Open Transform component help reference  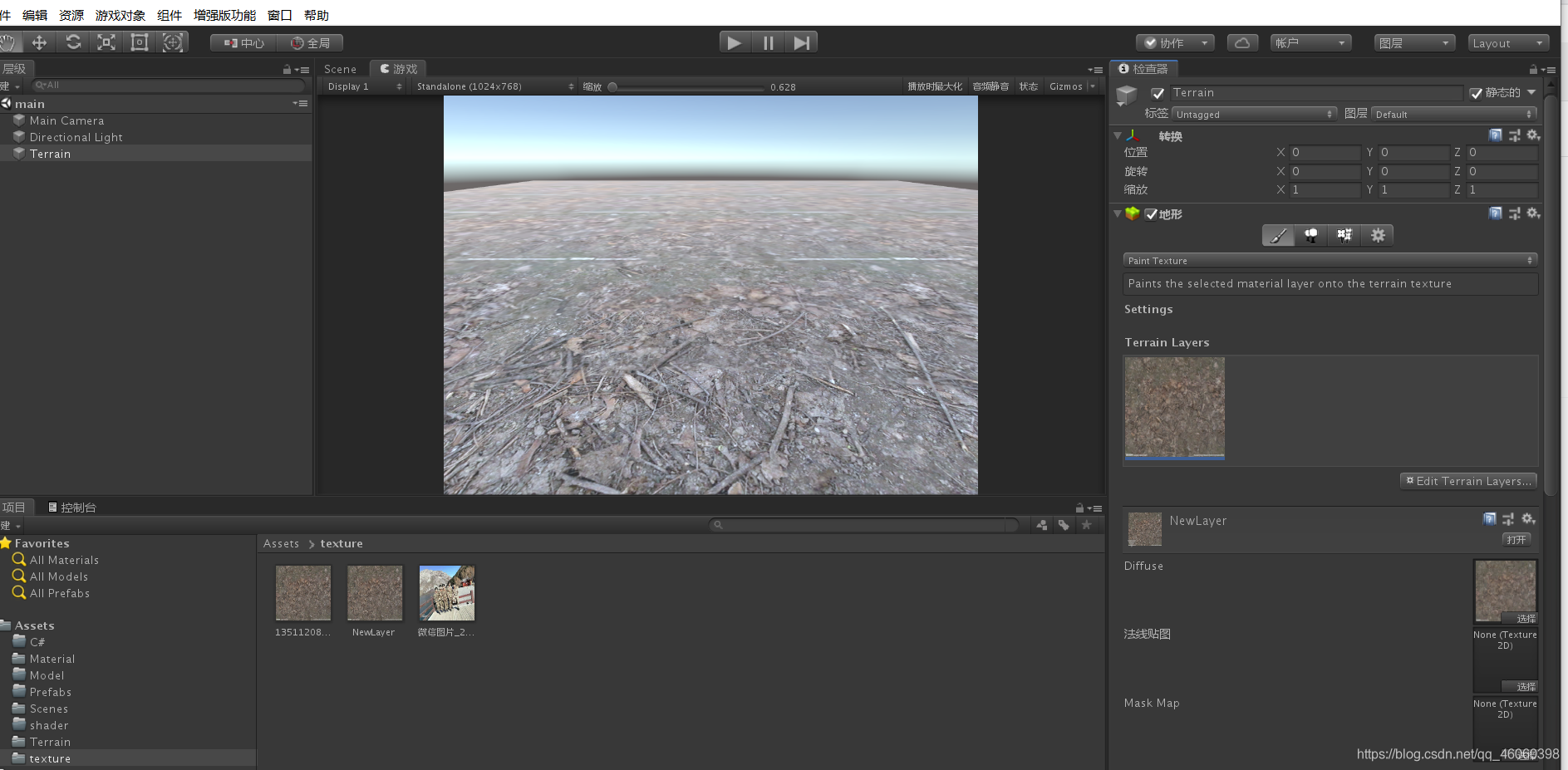(1496, 135)
